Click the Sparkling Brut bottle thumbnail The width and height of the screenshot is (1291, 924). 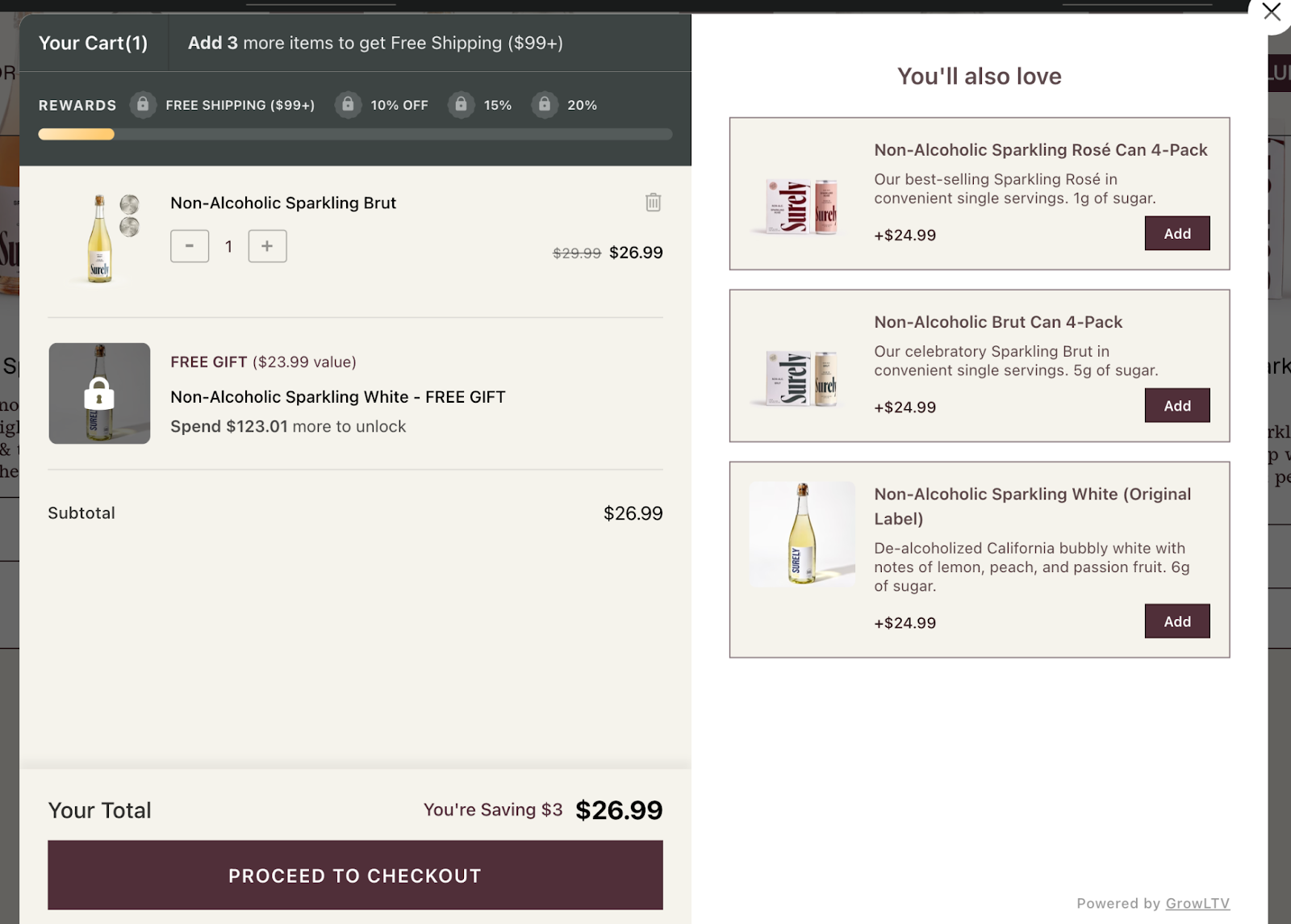[x=99, y=238]
